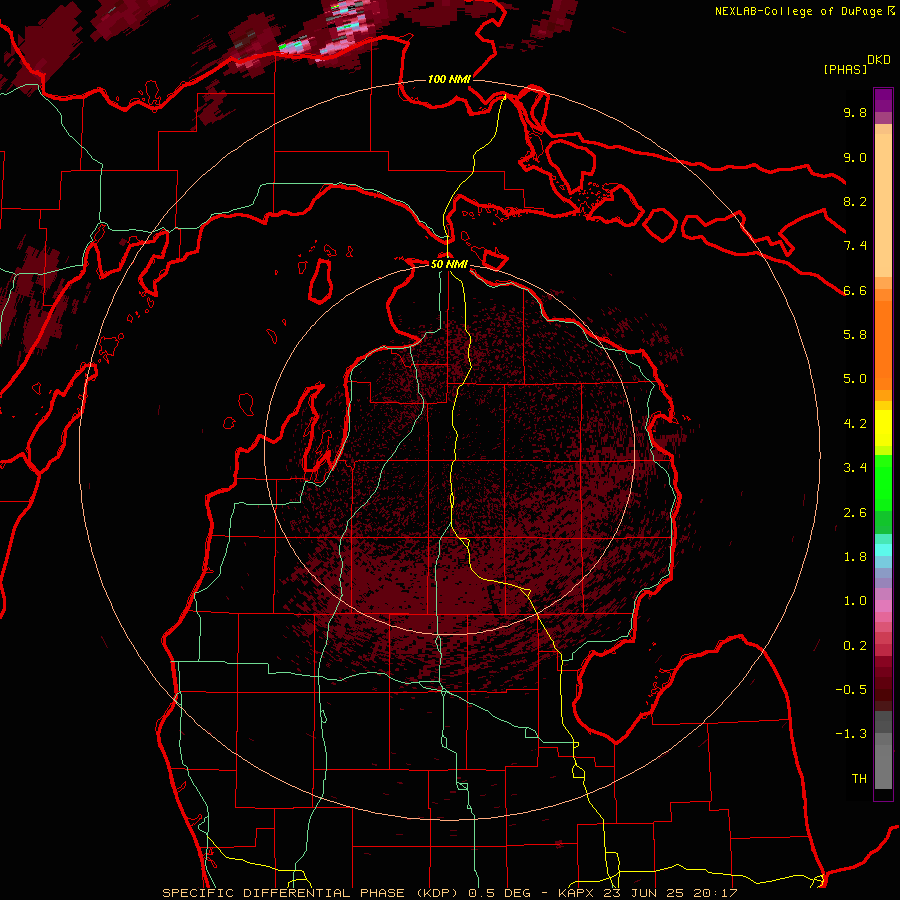
Task: Click the green segment of the color bar
Action: click(x=883, y=482)
